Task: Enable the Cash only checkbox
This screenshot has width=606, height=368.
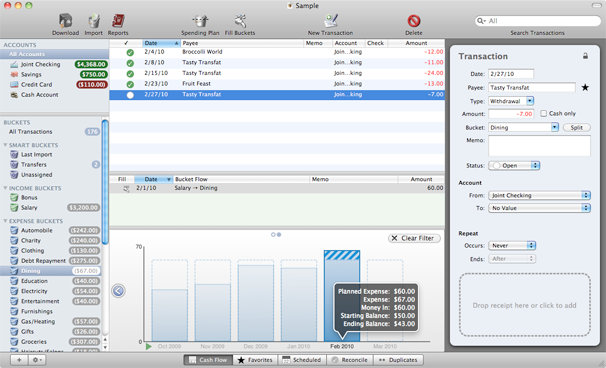Action: (x=543, y=113)
